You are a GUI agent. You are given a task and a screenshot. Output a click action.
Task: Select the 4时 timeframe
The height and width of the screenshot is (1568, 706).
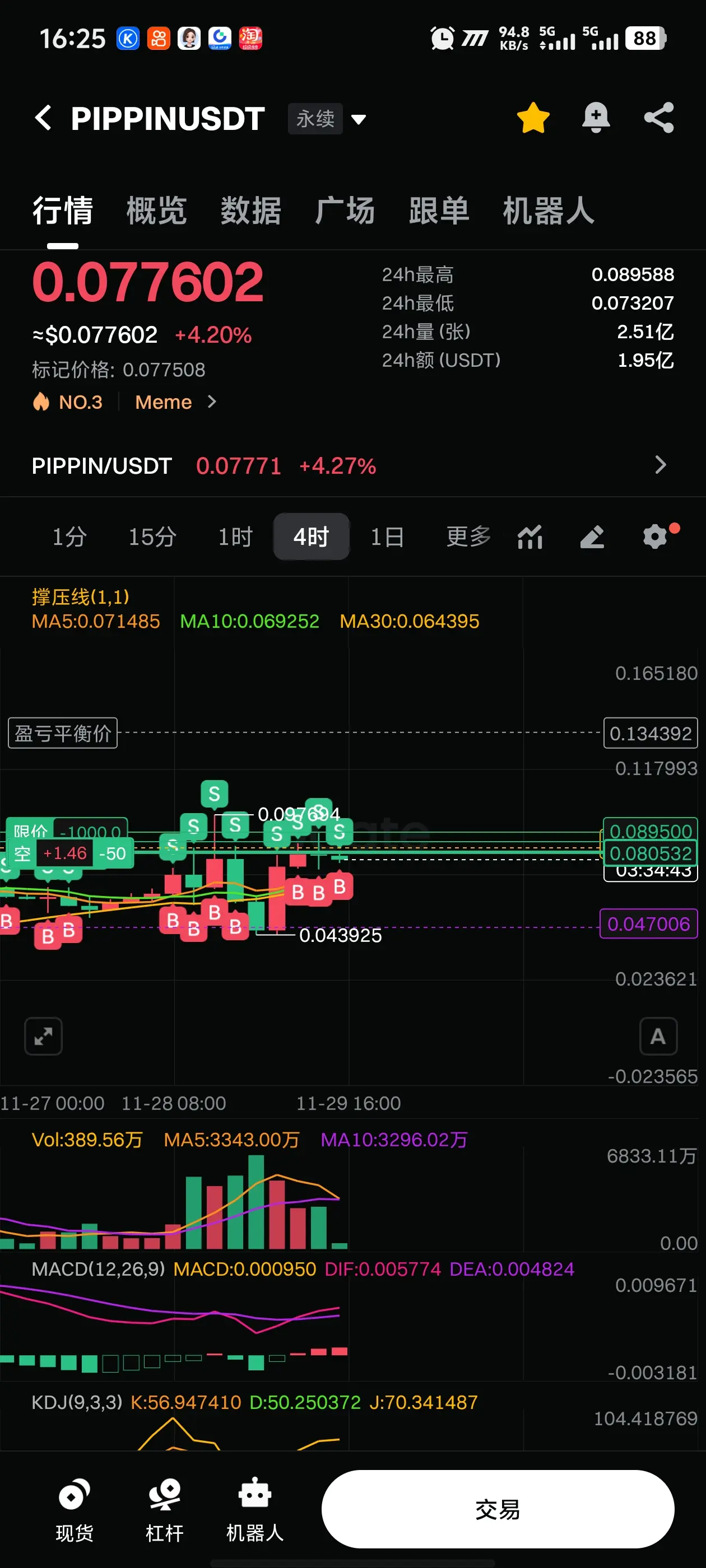312,537
